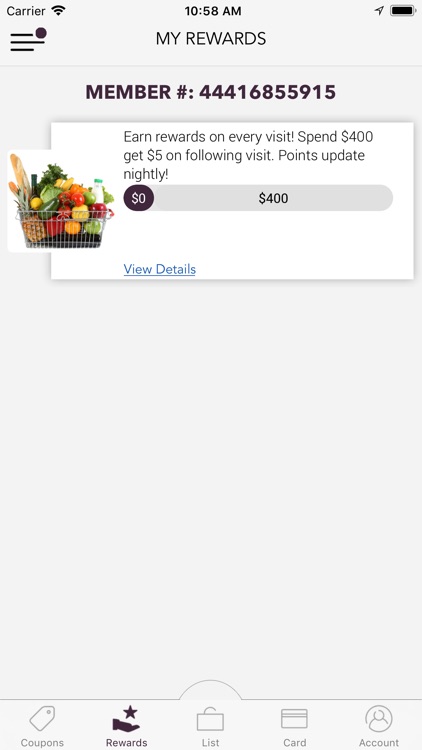This screenshot has width=422, height=750.
Task: Tap the $0 progress indicator
Action: [x=139, y=198]
